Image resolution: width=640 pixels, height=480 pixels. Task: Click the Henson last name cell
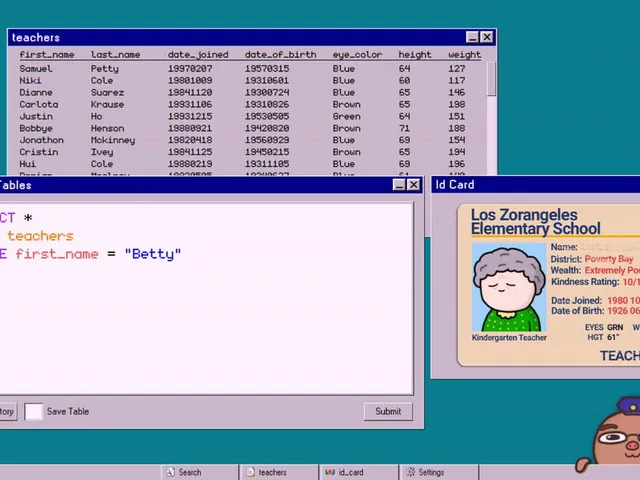click(x=107, y=128)
